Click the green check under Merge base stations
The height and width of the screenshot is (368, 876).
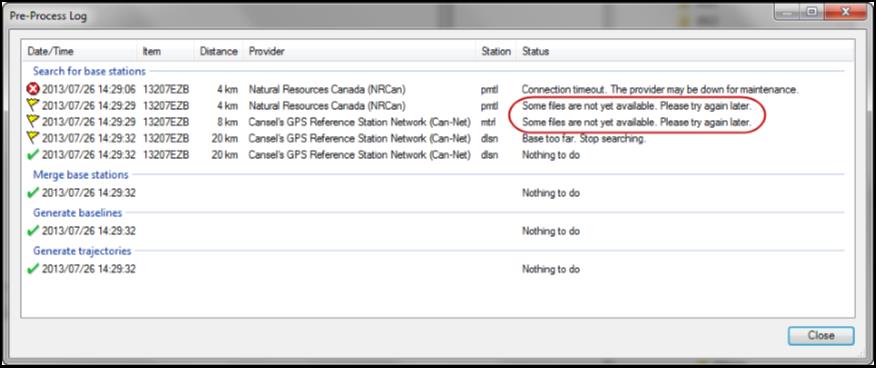tap(33, 193)
